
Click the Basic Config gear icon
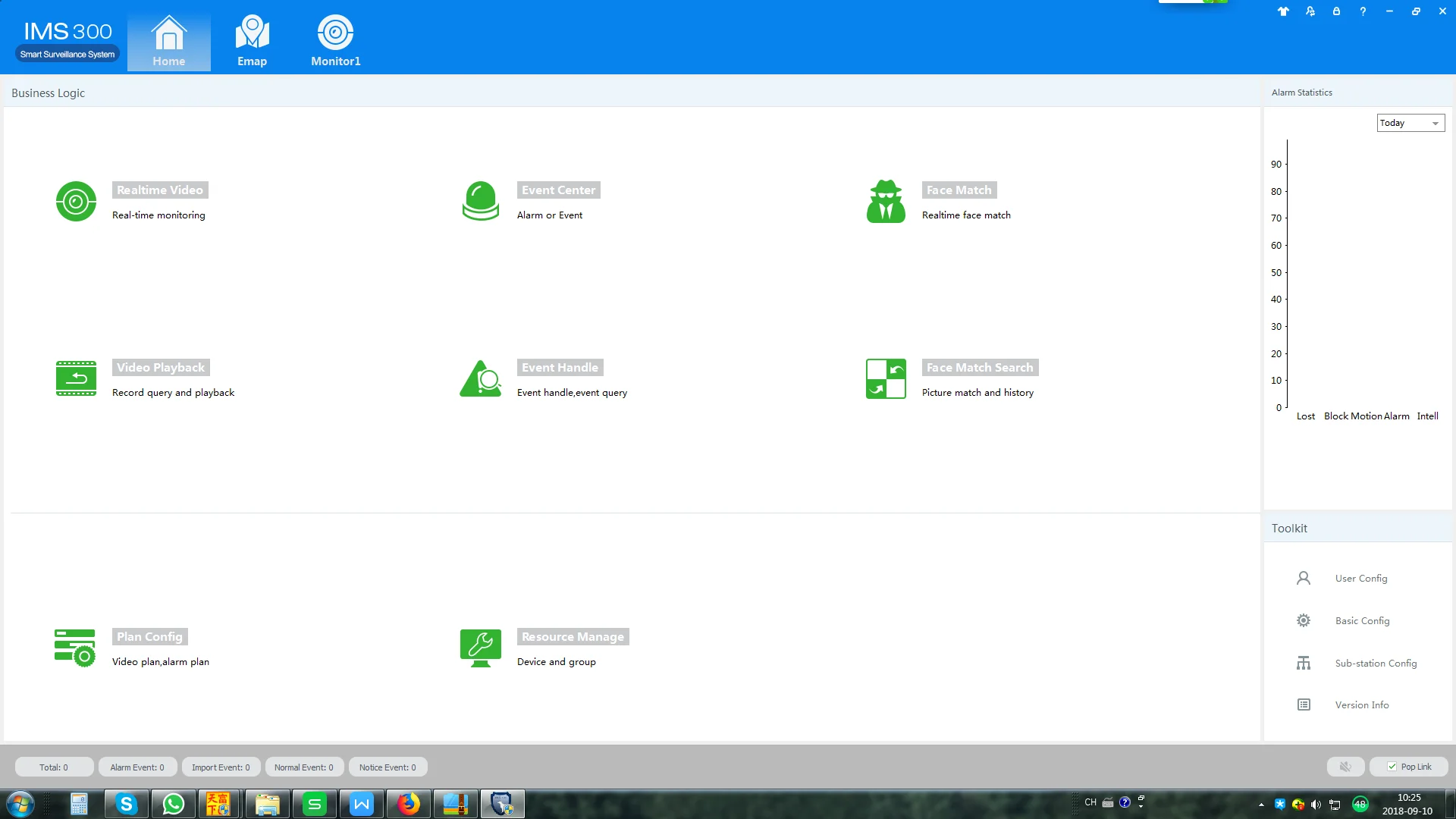coord(1304,620)
